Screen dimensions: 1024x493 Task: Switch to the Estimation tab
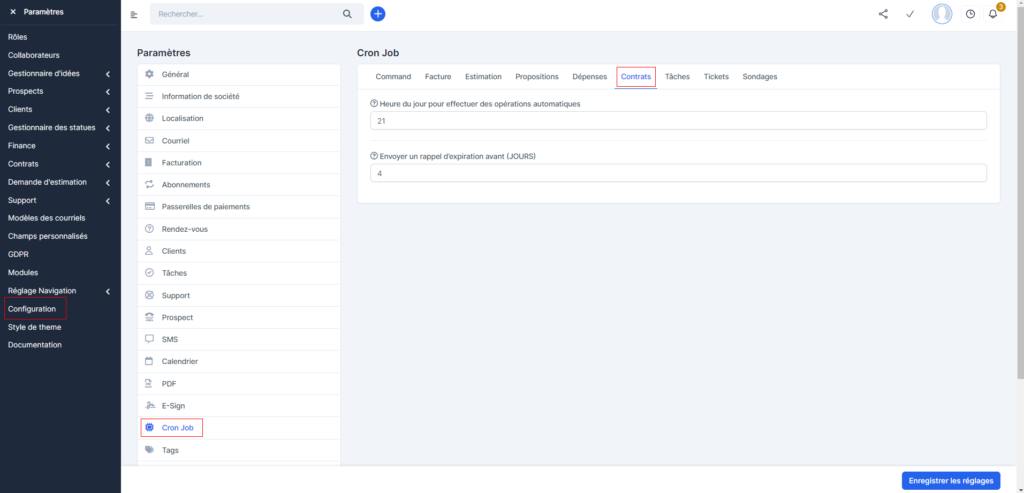[x=483, y=76]
